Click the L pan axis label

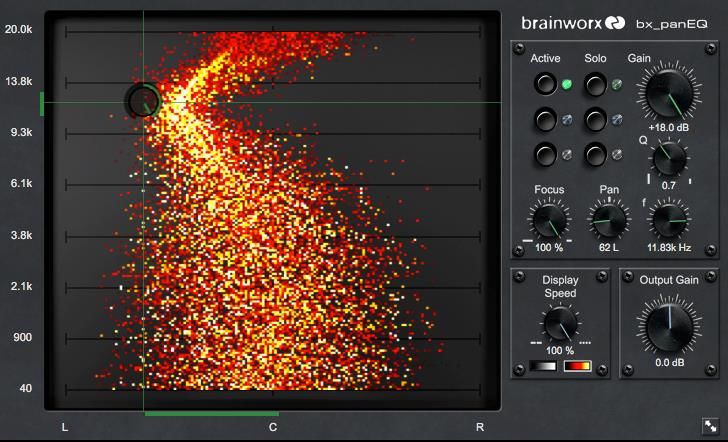(65, 427)
